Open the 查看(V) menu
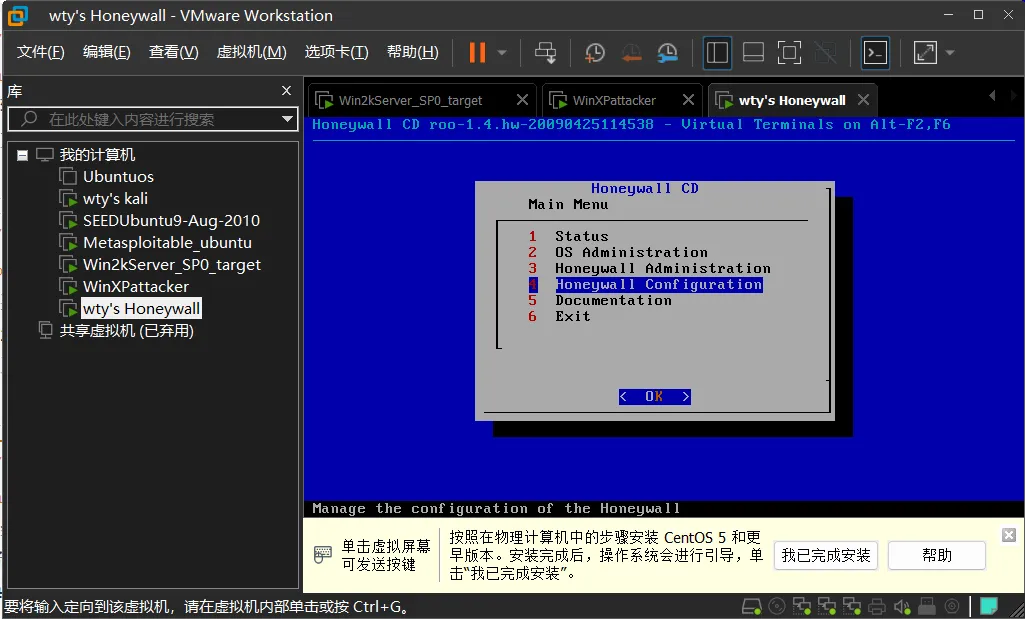 pos(173,52)
